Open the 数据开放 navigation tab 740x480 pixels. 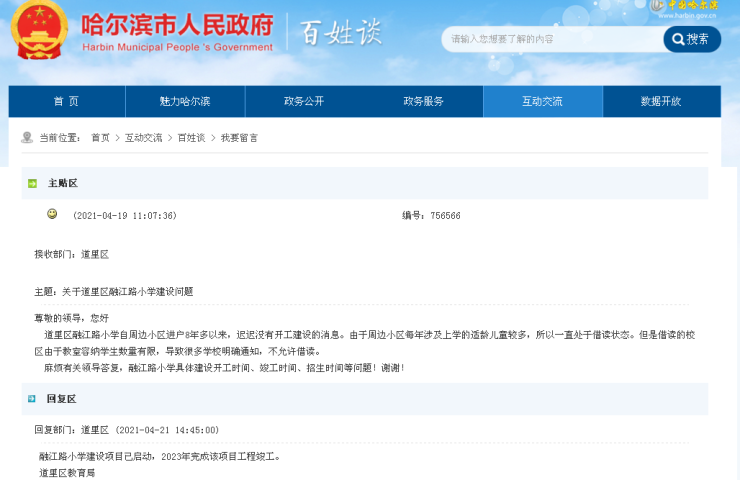click(661, 102)
